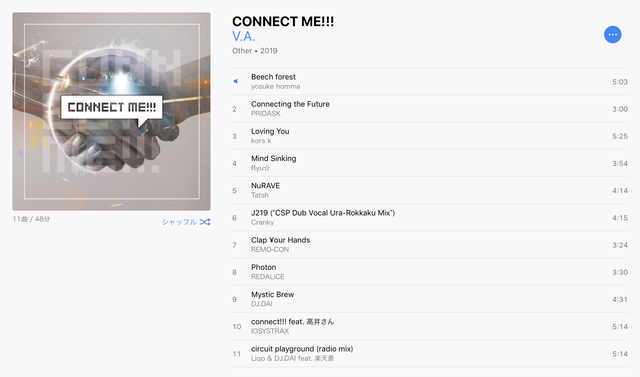Open the CONNECT ME!!! album artwork
640x377 pixels.
[111, 111]
